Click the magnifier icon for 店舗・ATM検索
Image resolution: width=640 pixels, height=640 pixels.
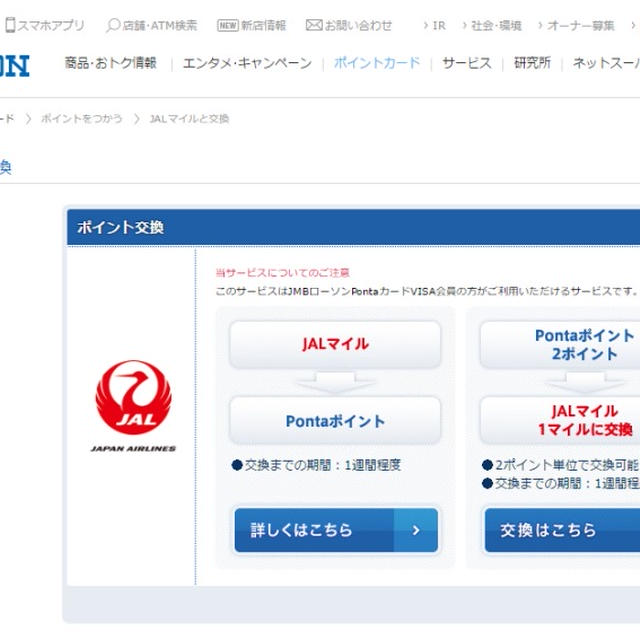(x=113, y=25)
